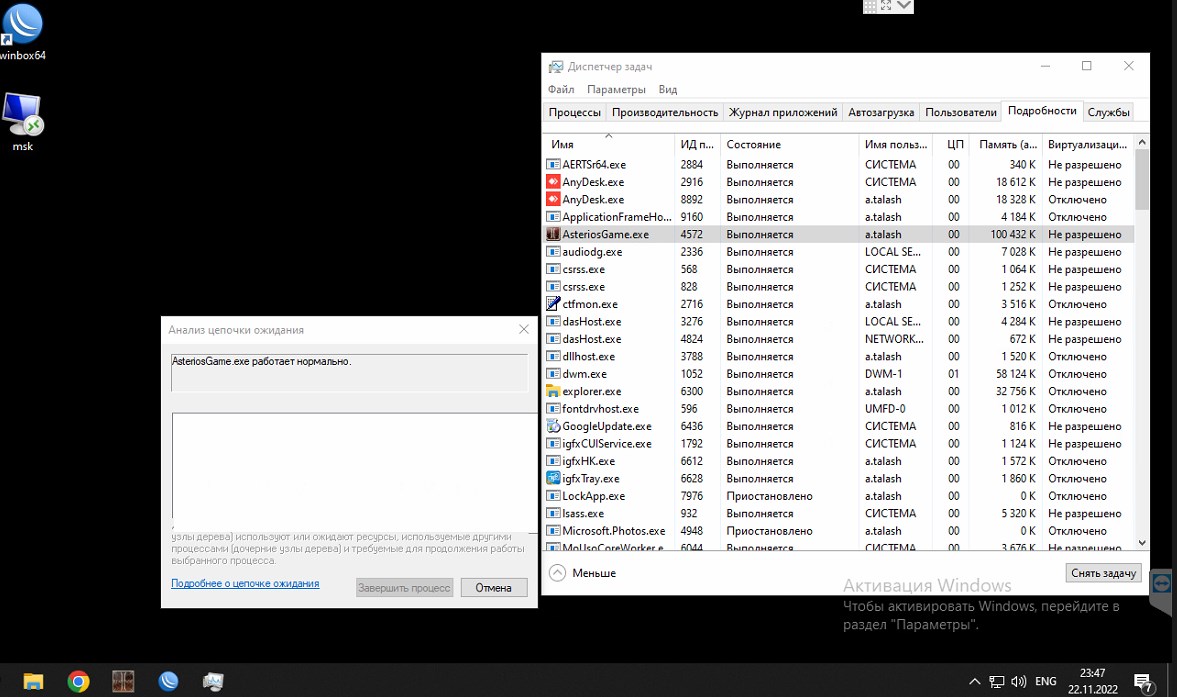Select the audiodg.exe process icon

coord(553,251)
